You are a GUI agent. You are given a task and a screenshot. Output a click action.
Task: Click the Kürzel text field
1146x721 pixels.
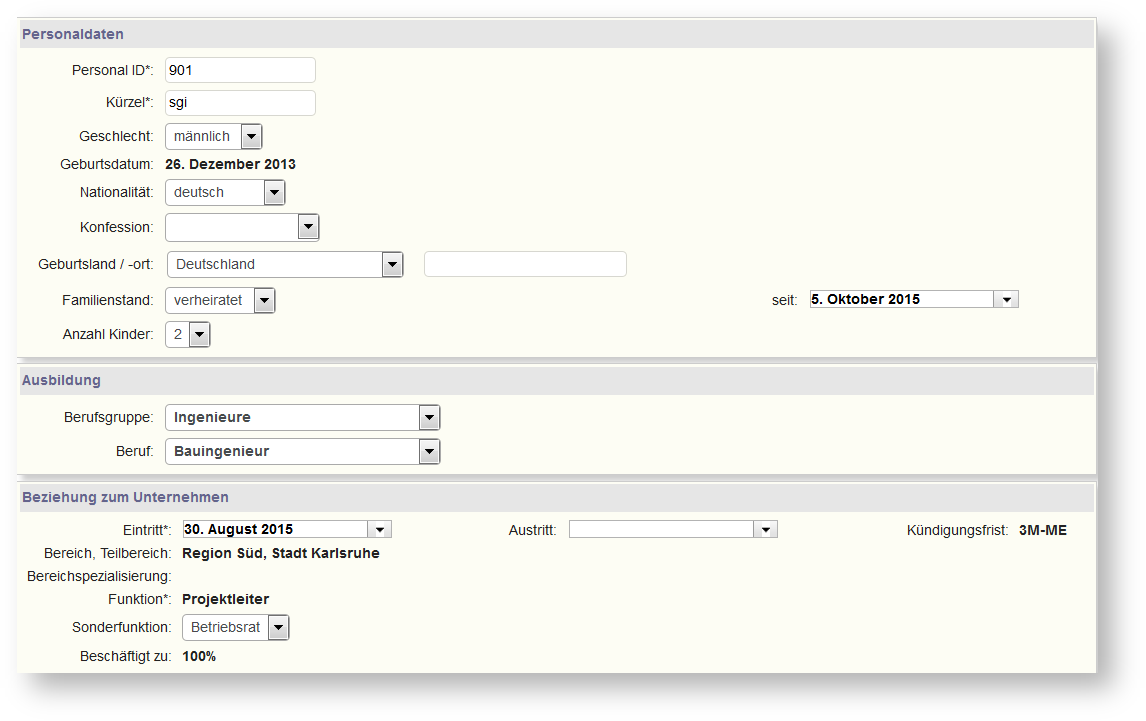tap(240, 103)
